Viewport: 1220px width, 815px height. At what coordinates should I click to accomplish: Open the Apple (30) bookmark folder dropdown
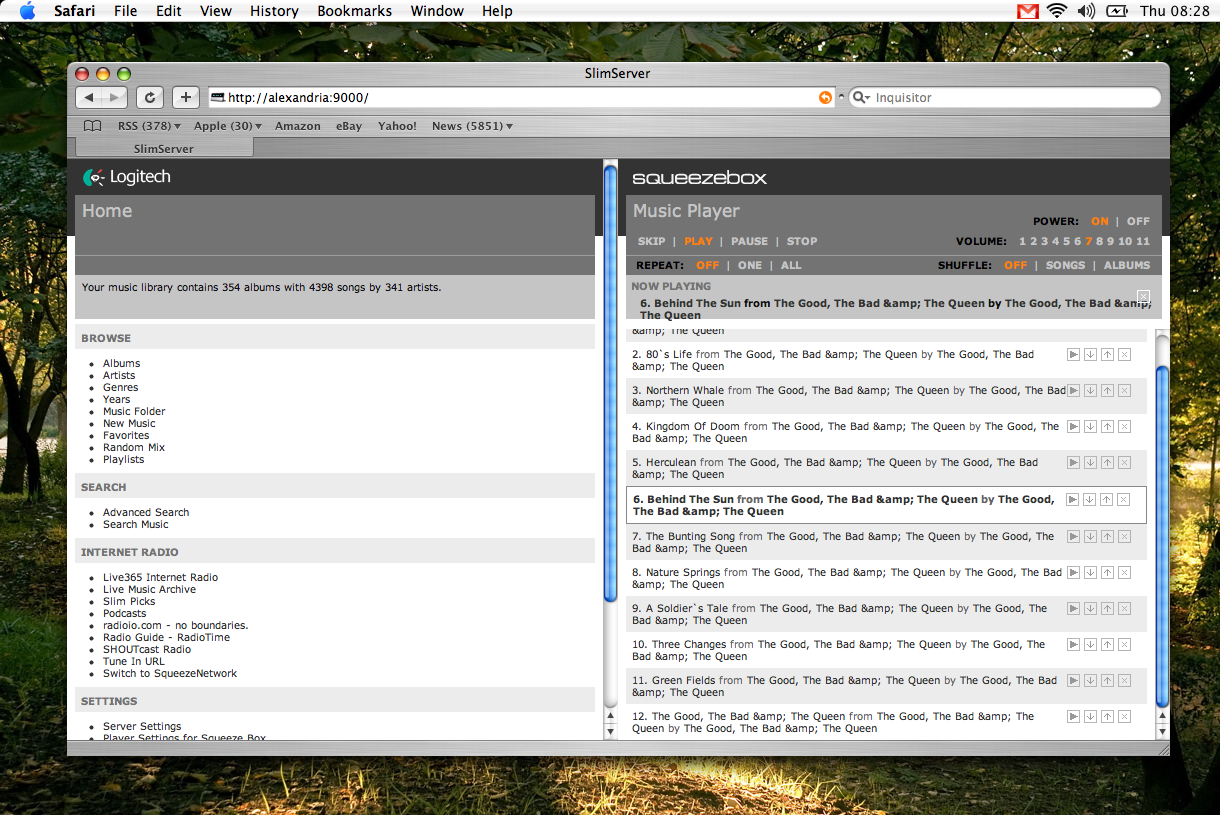227,126
